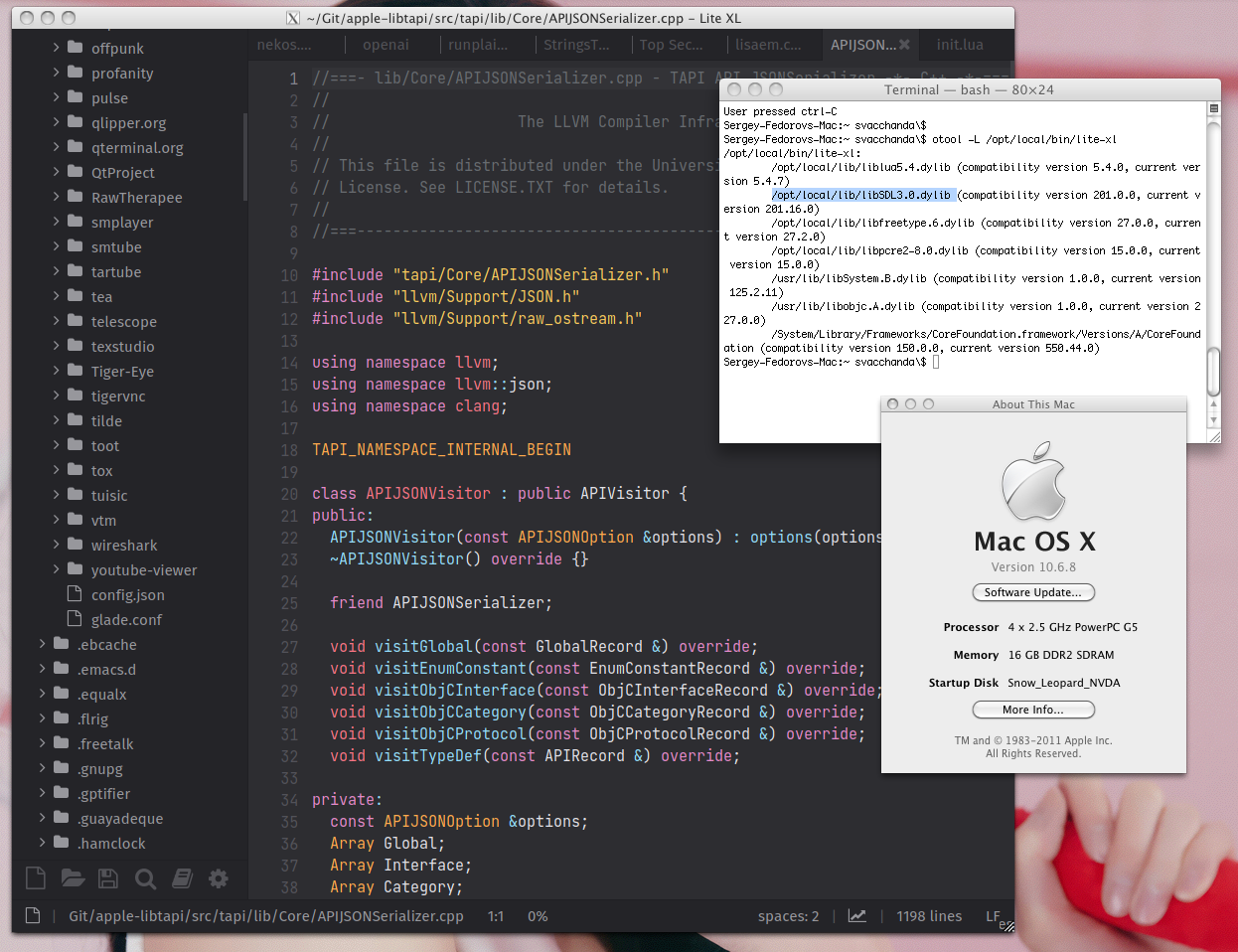This screenshot has height=952, width=1238.
Task: Expand the qlipper.org folder chevron
Action: (x=57, y=121)
